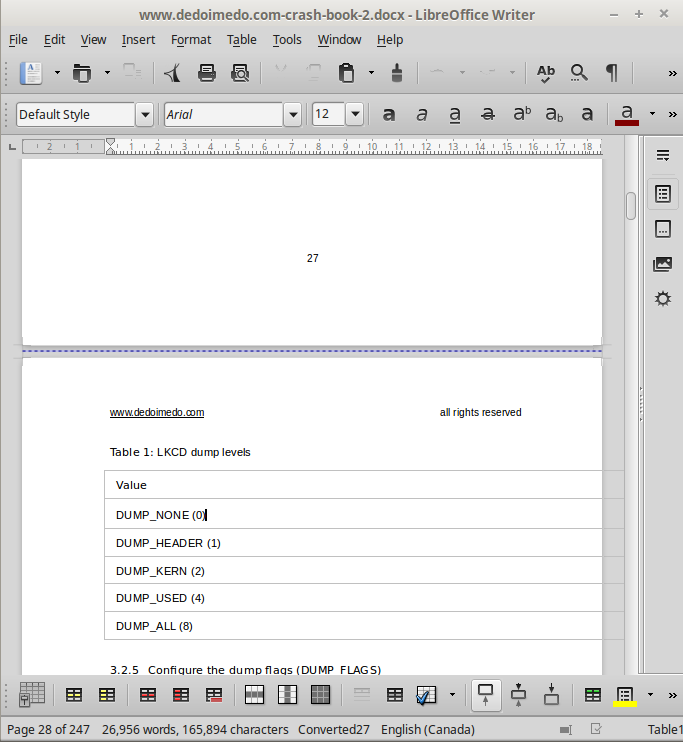Image resolution: width=683 pixels, height=742 pixels.
Task: Open Print Preview from the standard toolbar
Action: point(240,73)
